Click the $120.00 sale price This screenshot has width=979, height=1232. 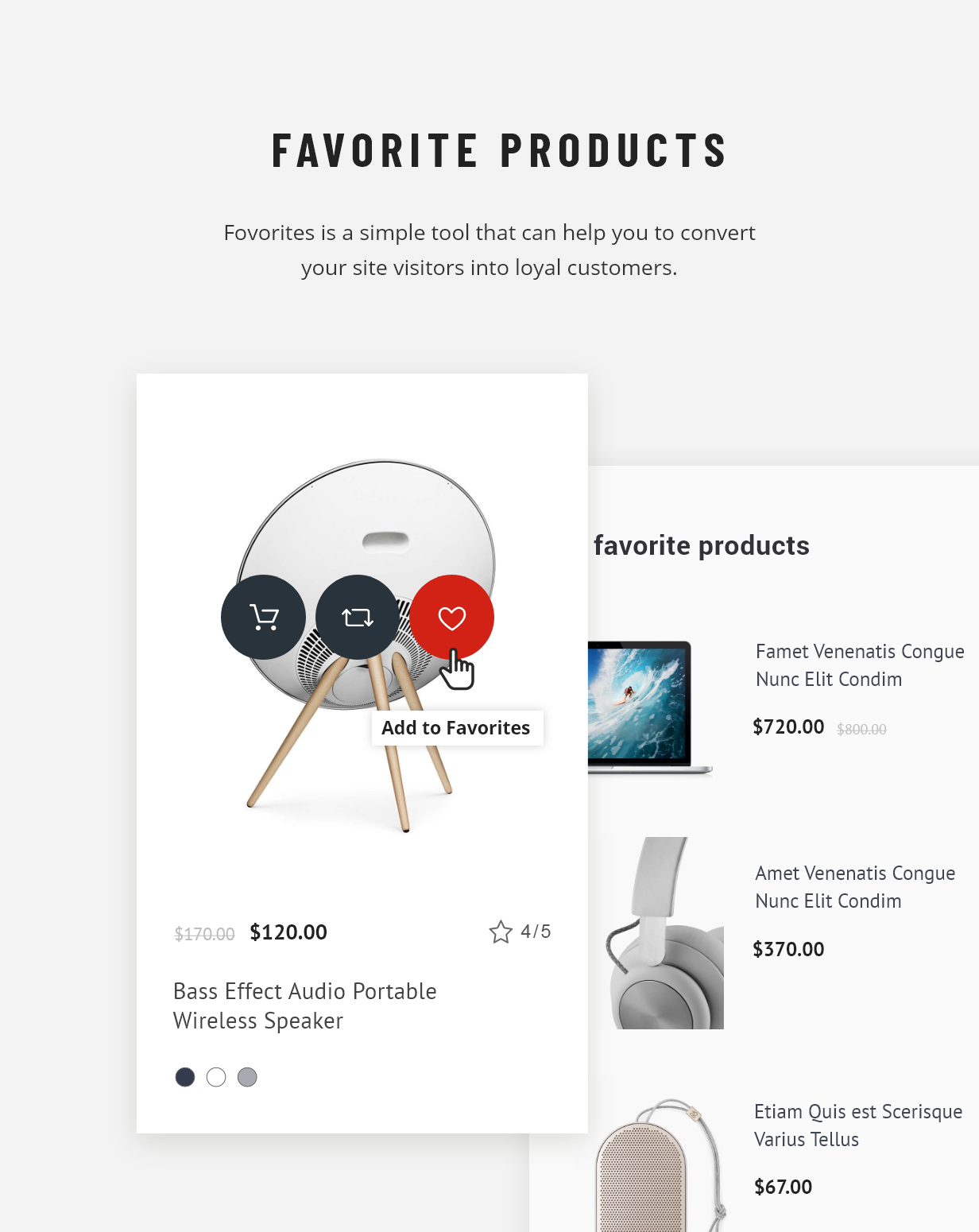click(288, 932)
